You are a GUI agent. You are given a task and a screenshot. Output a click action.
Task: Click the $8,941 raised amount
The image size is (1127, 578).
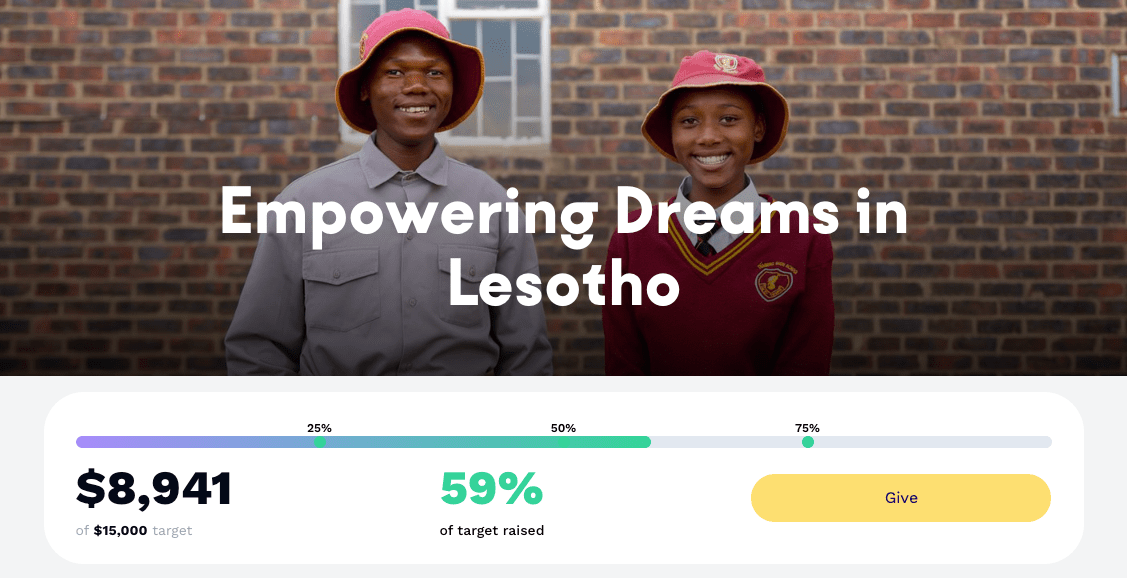click(154, 489)
